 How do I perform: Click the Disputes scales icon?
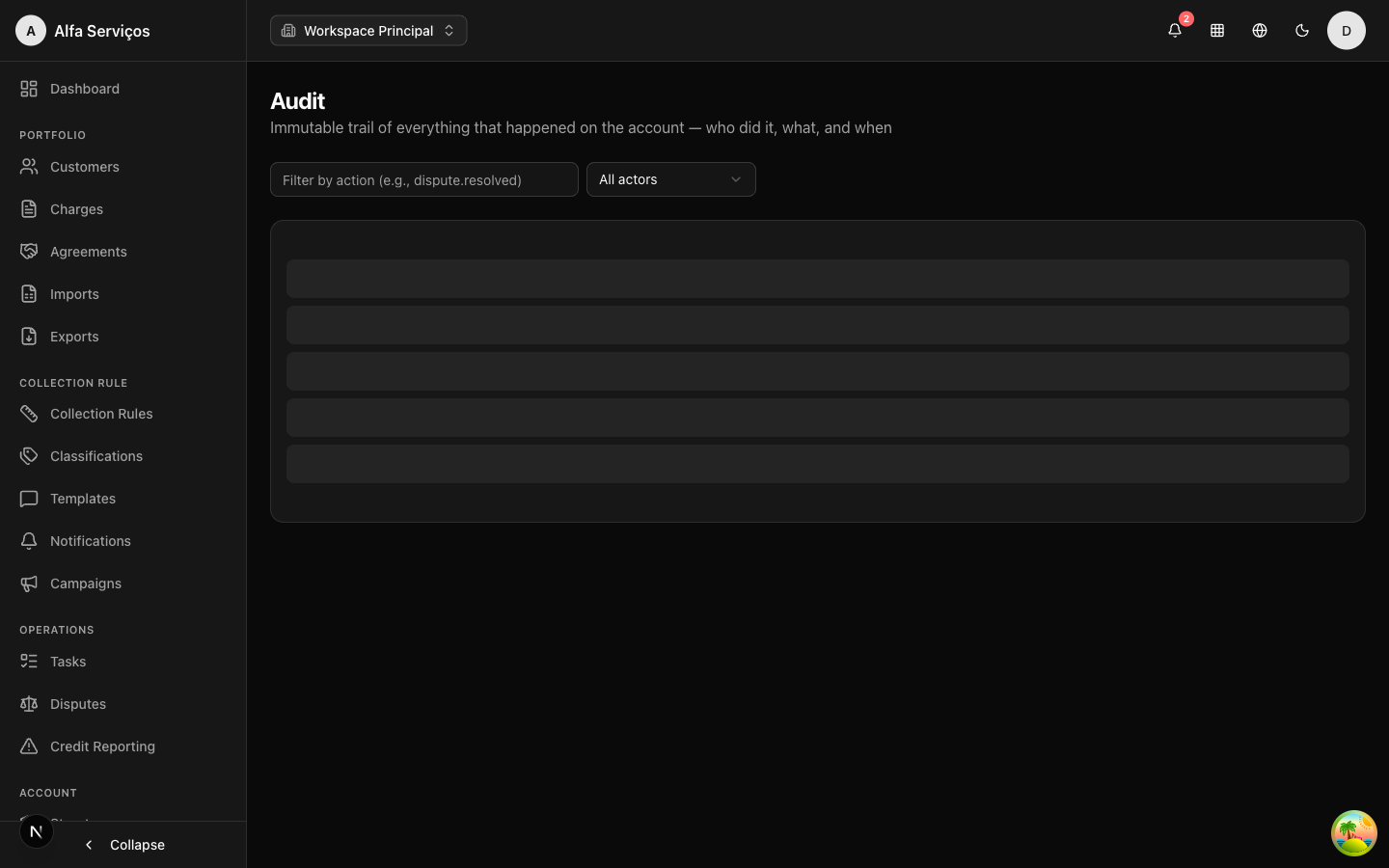point(29,704)
